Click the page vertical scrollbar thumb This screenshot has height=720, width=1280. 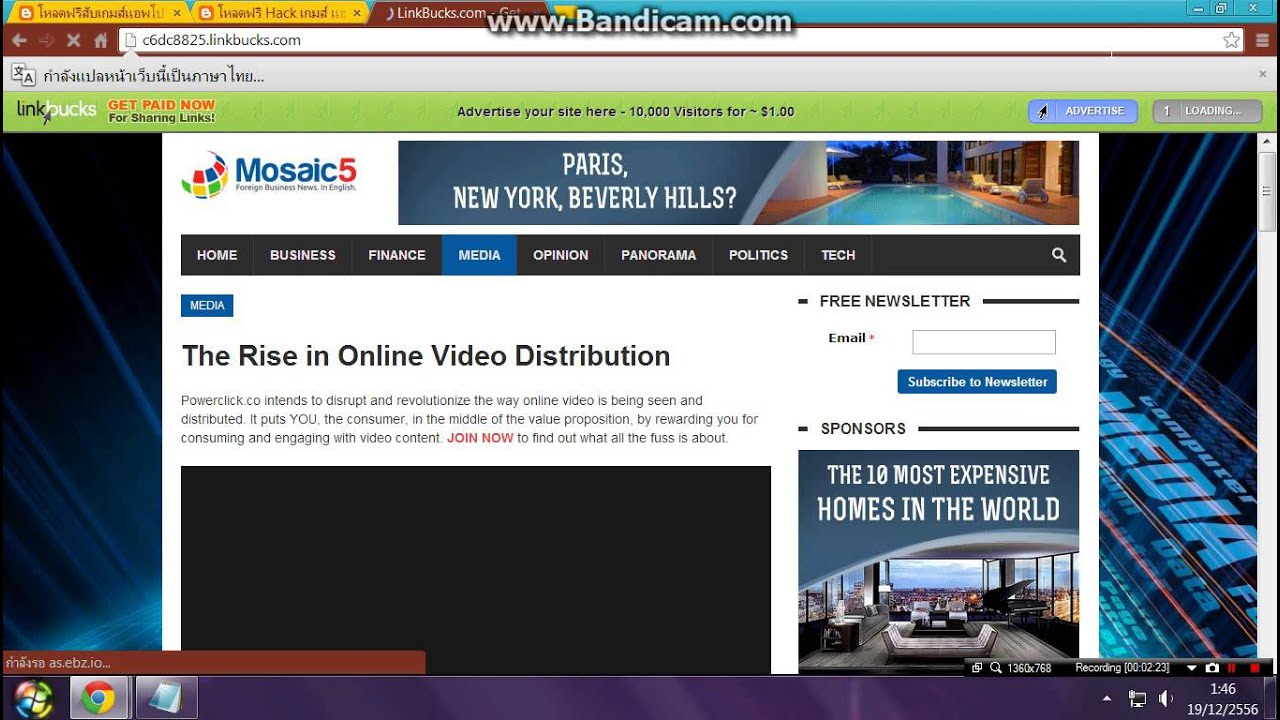click(x=1267, y=190)
